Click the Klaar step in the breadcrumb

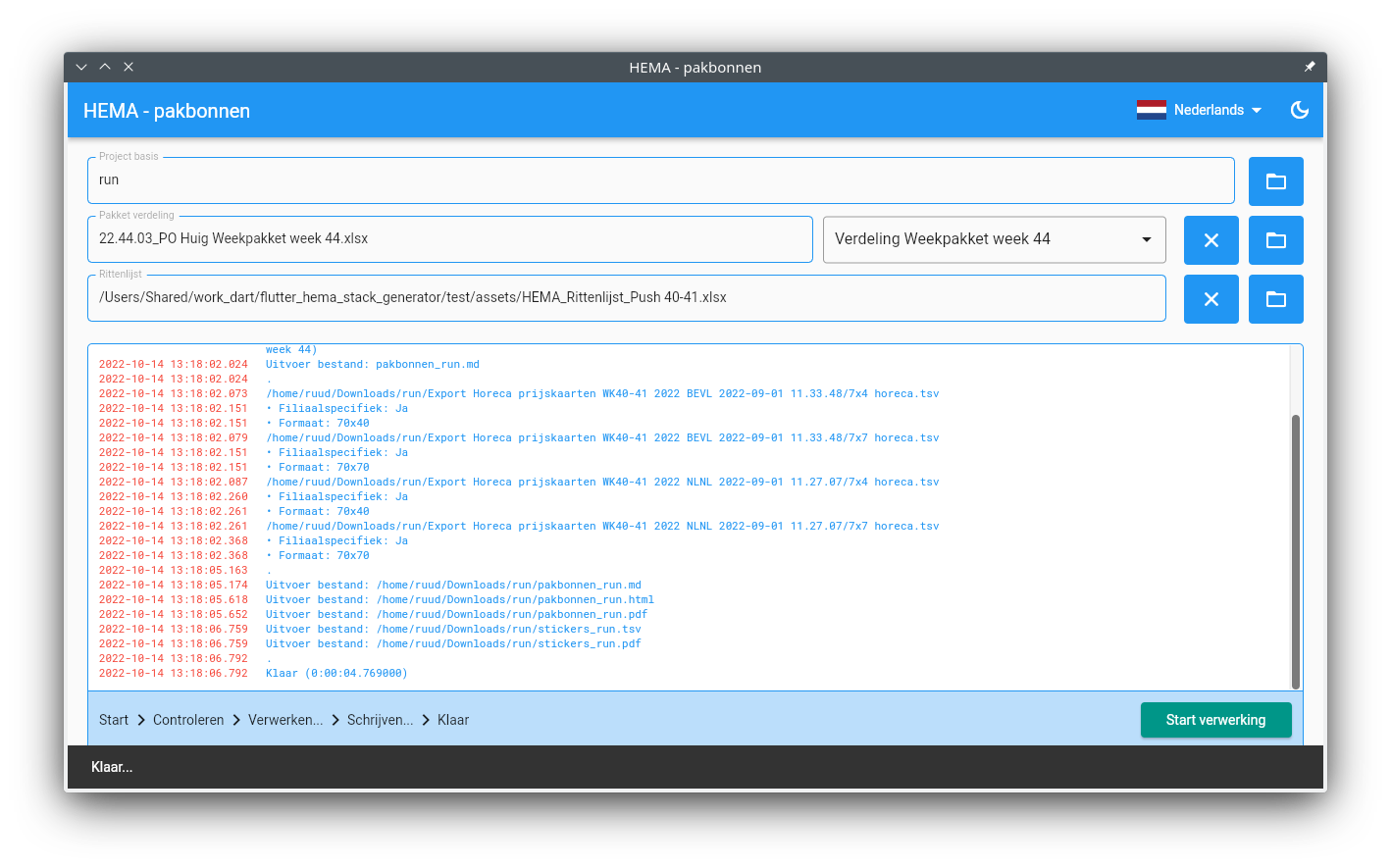(x=453, y=720)
